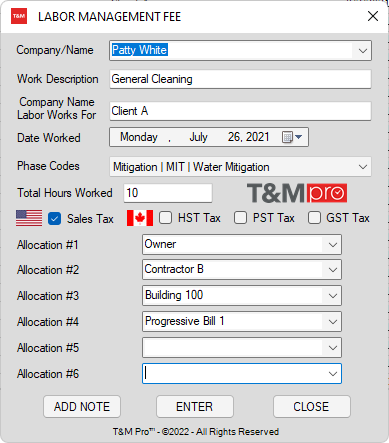The image size is (389, 443).
Task: Open Allocation #4 Progressive Bill 1 dropdown
Action: click(x=332, y=322)
